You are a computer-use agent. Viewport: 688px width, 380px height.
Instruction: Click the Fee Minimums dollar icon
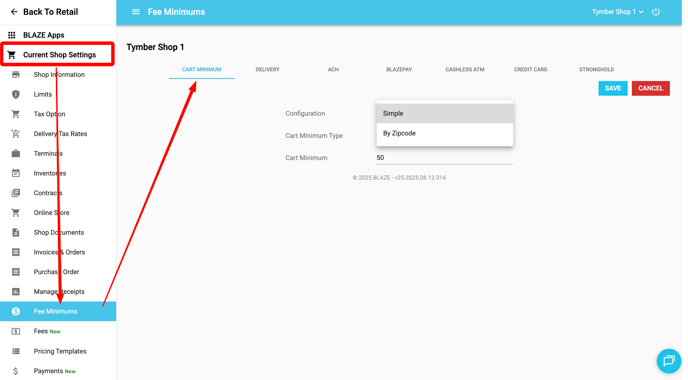tap(16, 312)
